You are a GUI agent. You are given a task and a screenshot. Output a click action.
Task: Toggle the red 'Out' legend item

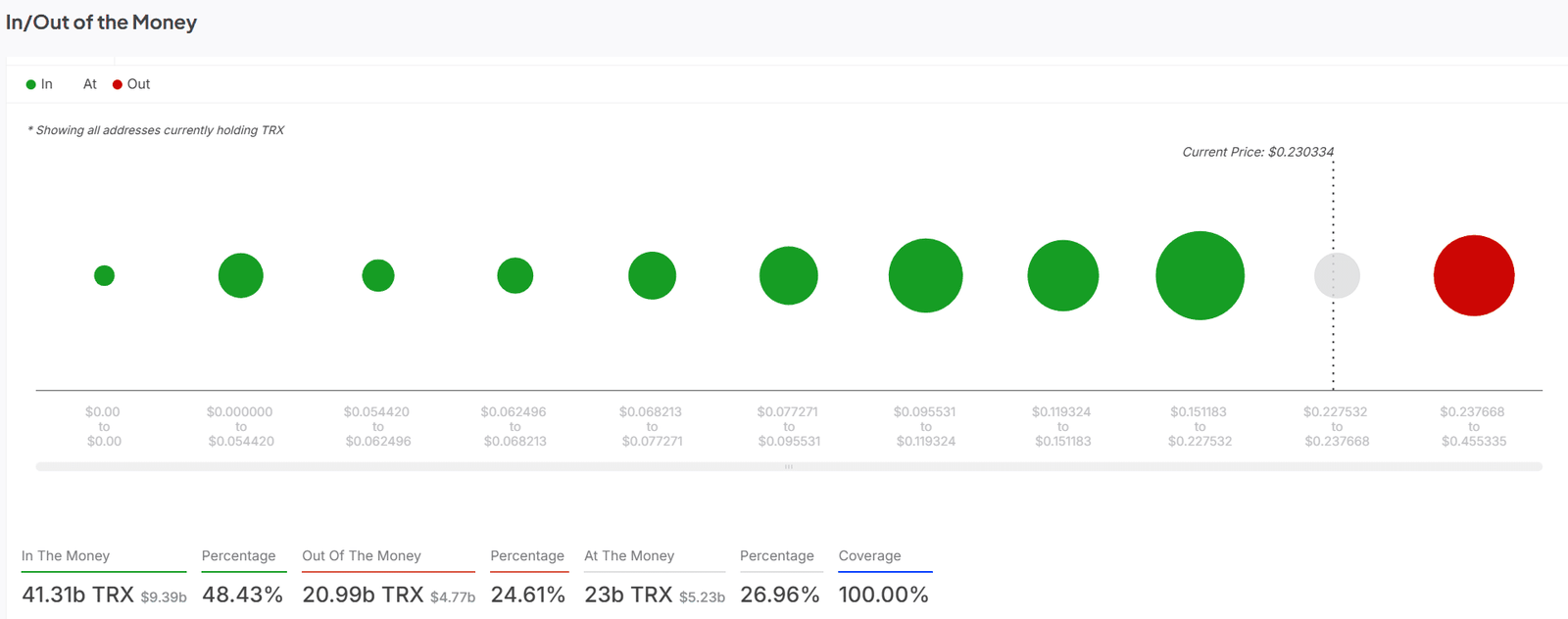point(131,84)
